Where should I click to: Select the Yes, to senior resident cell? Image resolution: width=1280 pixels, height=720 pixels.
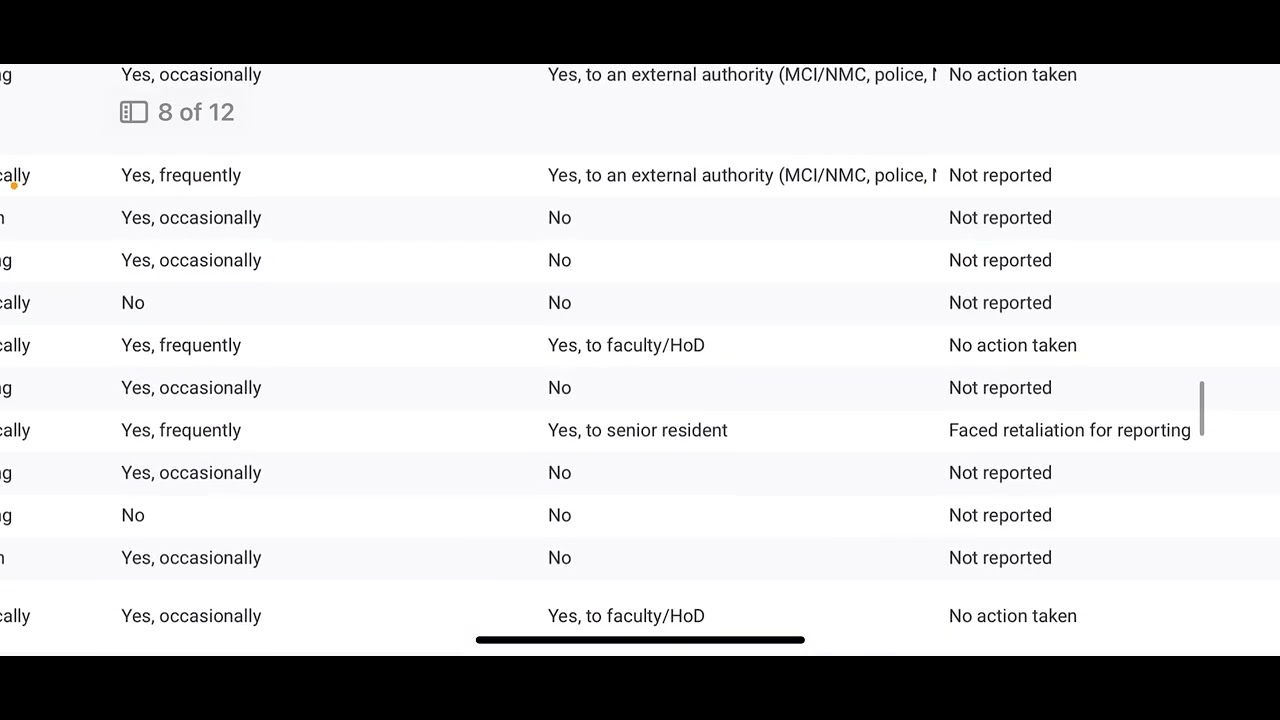tap(638, 430)
